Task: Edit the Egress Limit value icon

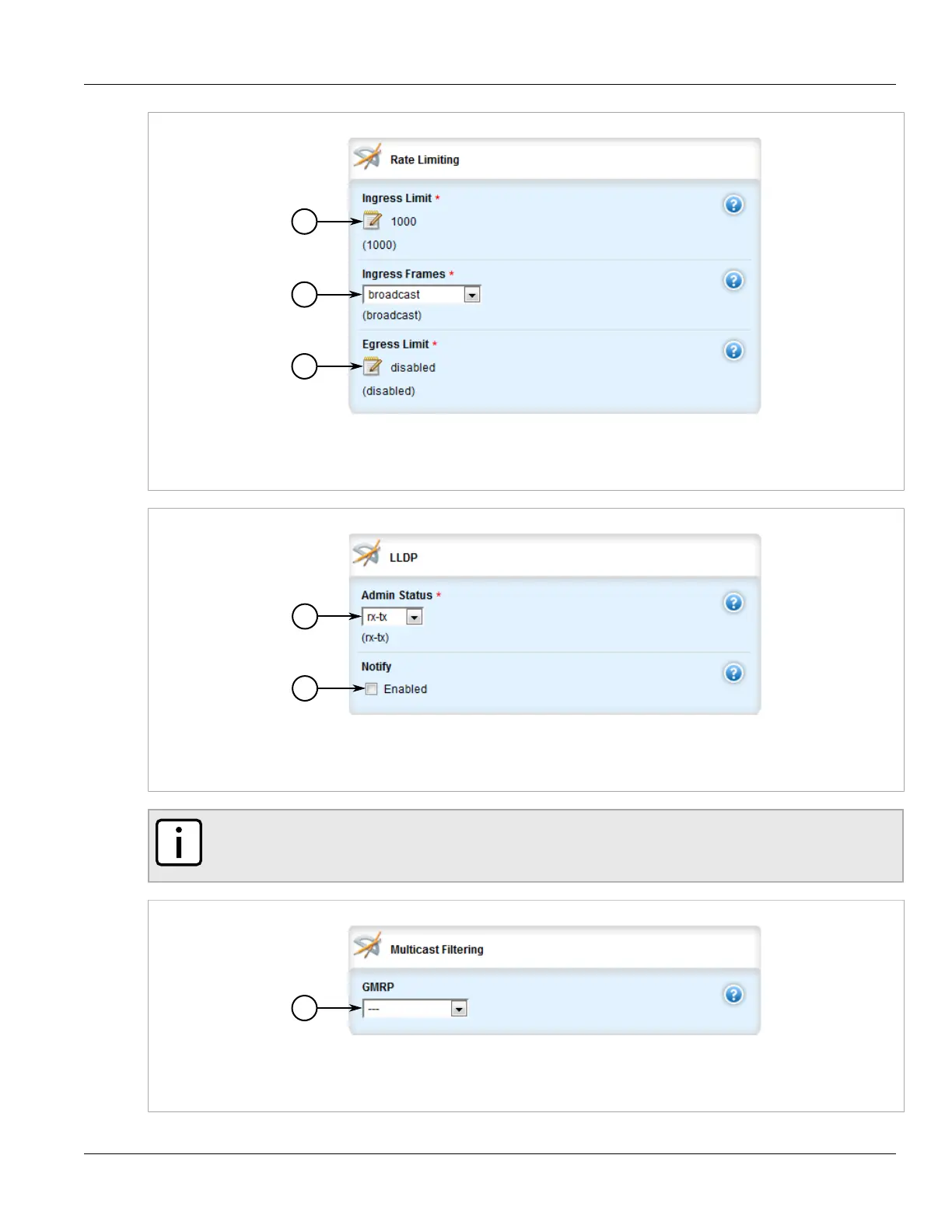Action: 373,366
